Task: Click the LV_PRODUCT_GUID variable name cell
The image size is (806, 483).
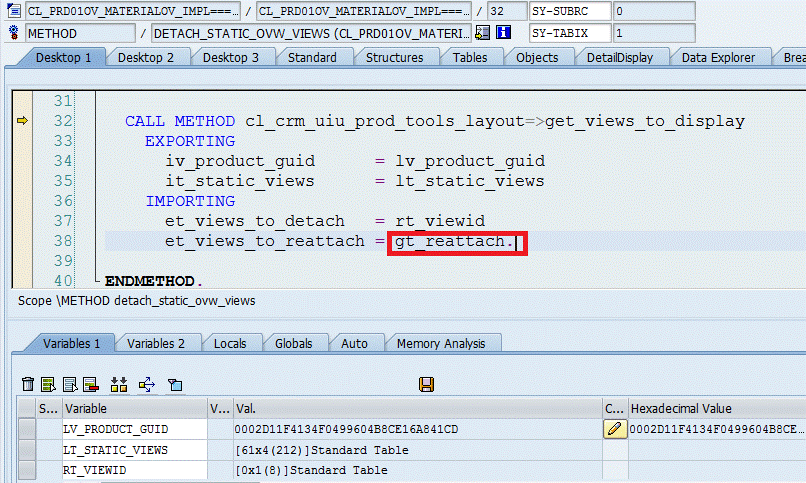Action: point(135,429)
